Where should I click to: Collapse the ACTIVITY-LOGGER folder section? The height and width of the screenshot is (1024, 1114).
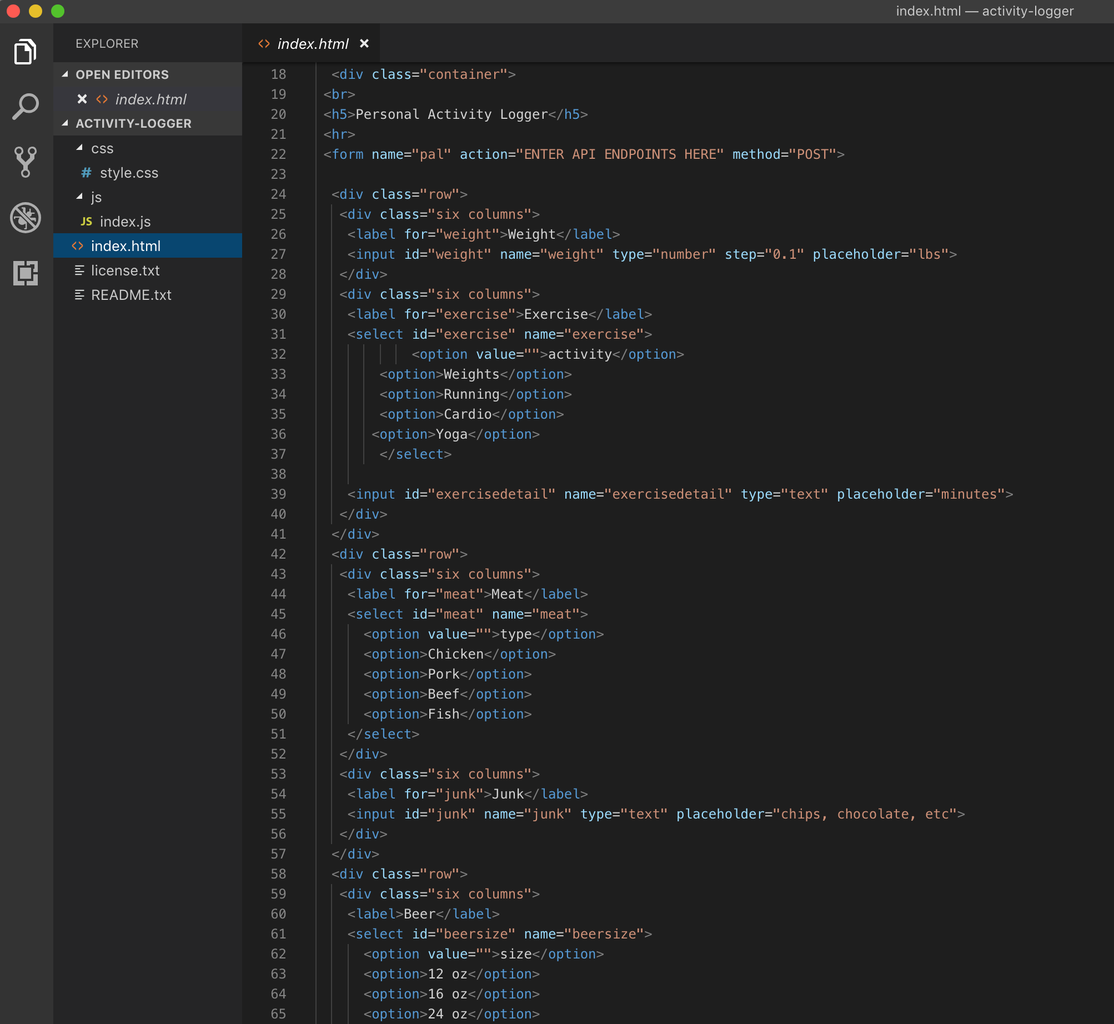(x=66, y=124)
